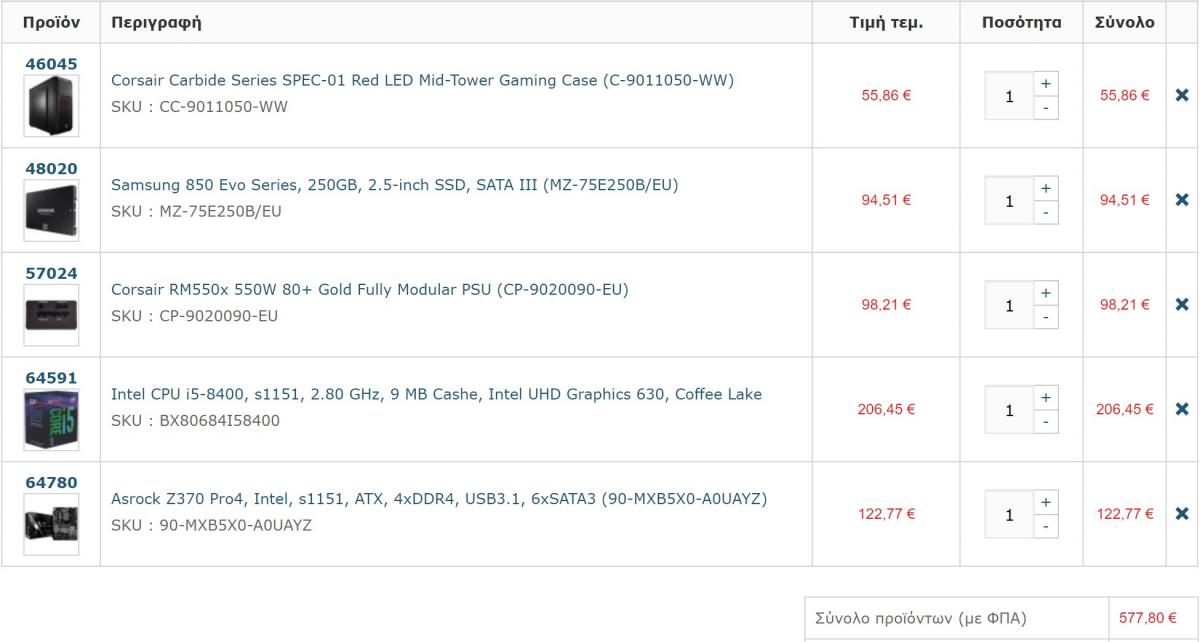The height and width of the screenshot is (642, 1200).
Task: Remove Corsair Carbide SPEC-01 case from cart
Action: [1182, 95]
